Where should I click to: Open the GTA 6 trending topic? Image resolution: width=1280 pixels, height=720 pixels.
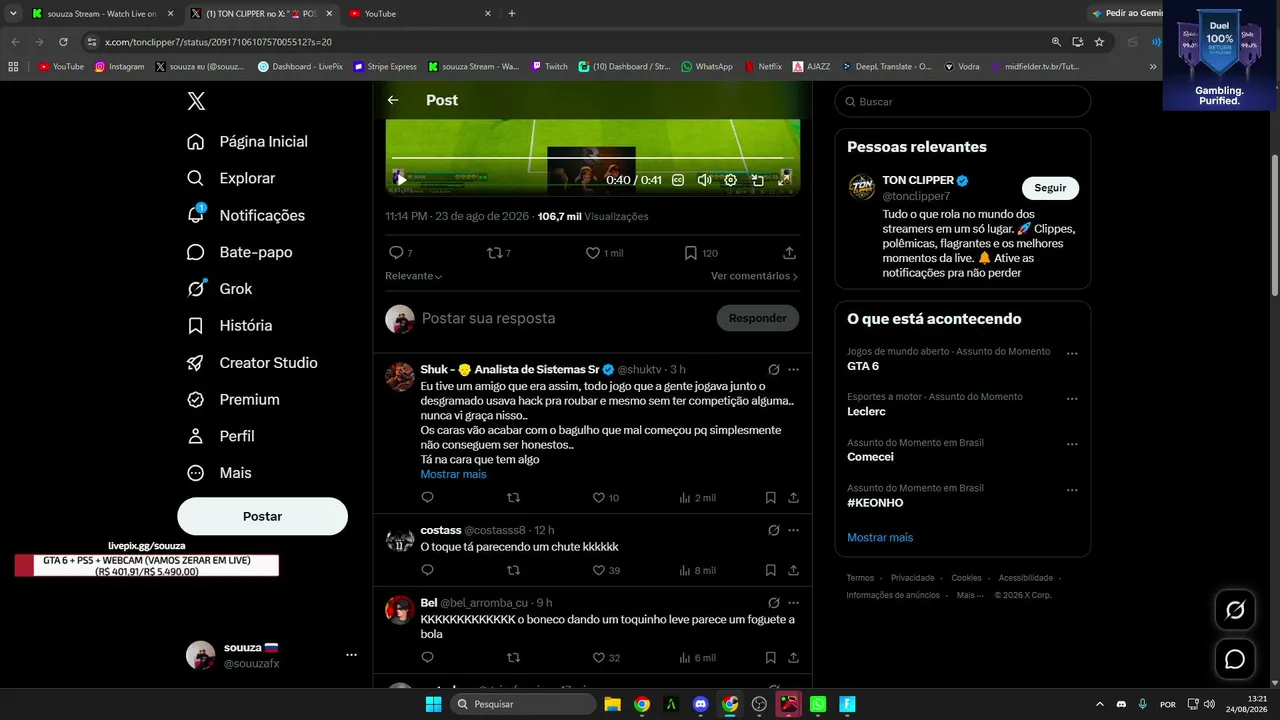863,366
